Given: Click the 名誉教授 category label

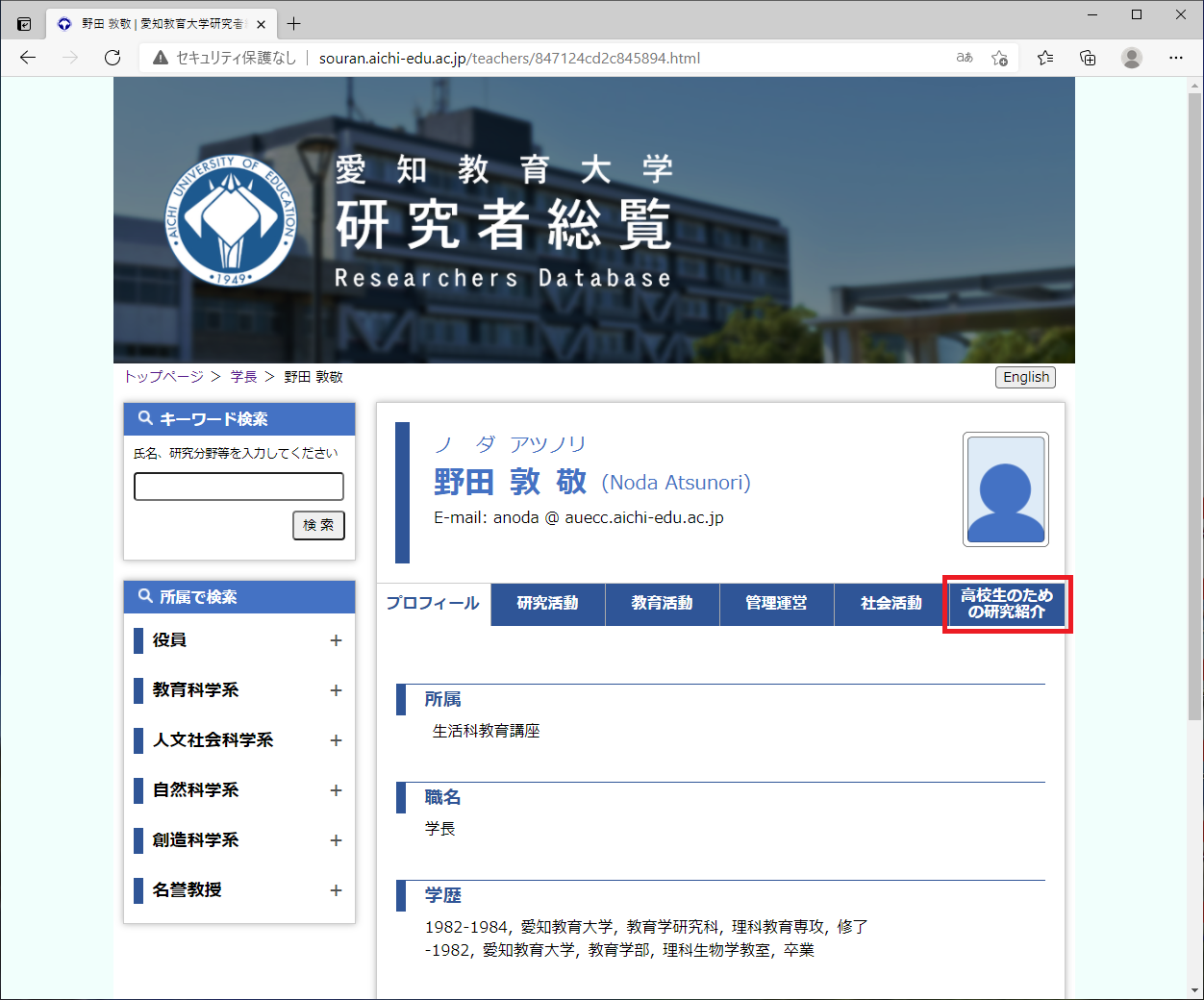Looking at the screenshot, I should tap(187, 890).
